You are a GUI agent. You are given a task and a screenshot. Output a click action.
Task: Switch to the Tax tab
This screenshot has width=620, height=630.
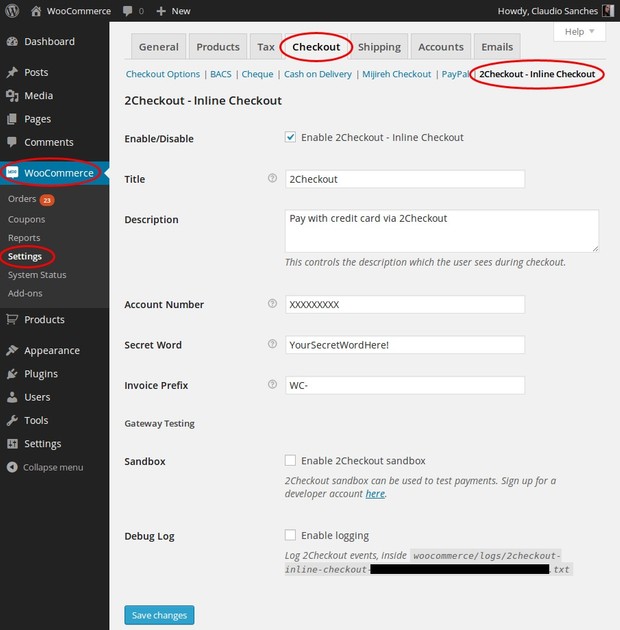(266, 47)
